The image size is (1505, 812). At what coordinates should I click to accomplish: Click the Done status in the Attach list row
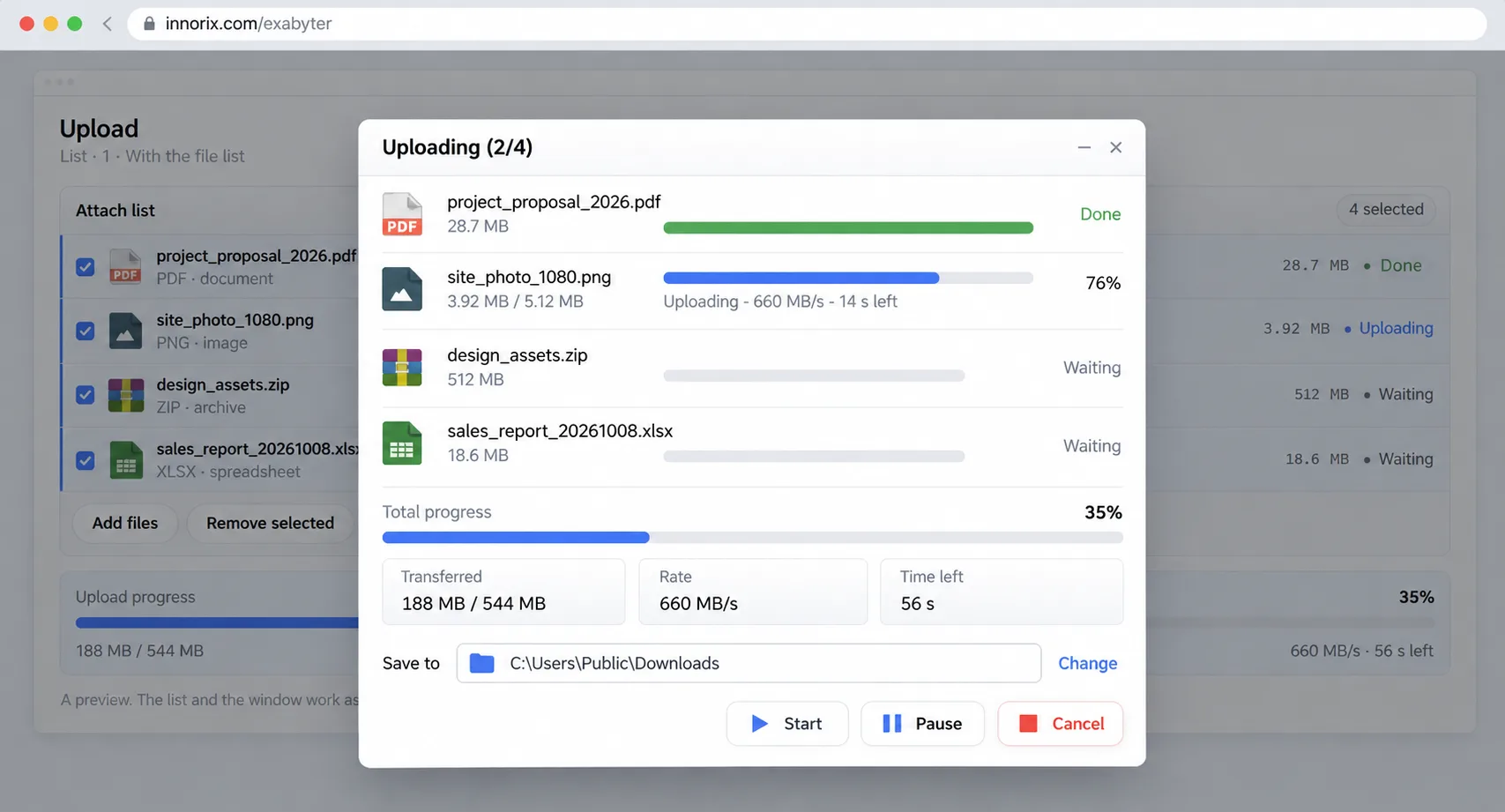click(1401, 265)
